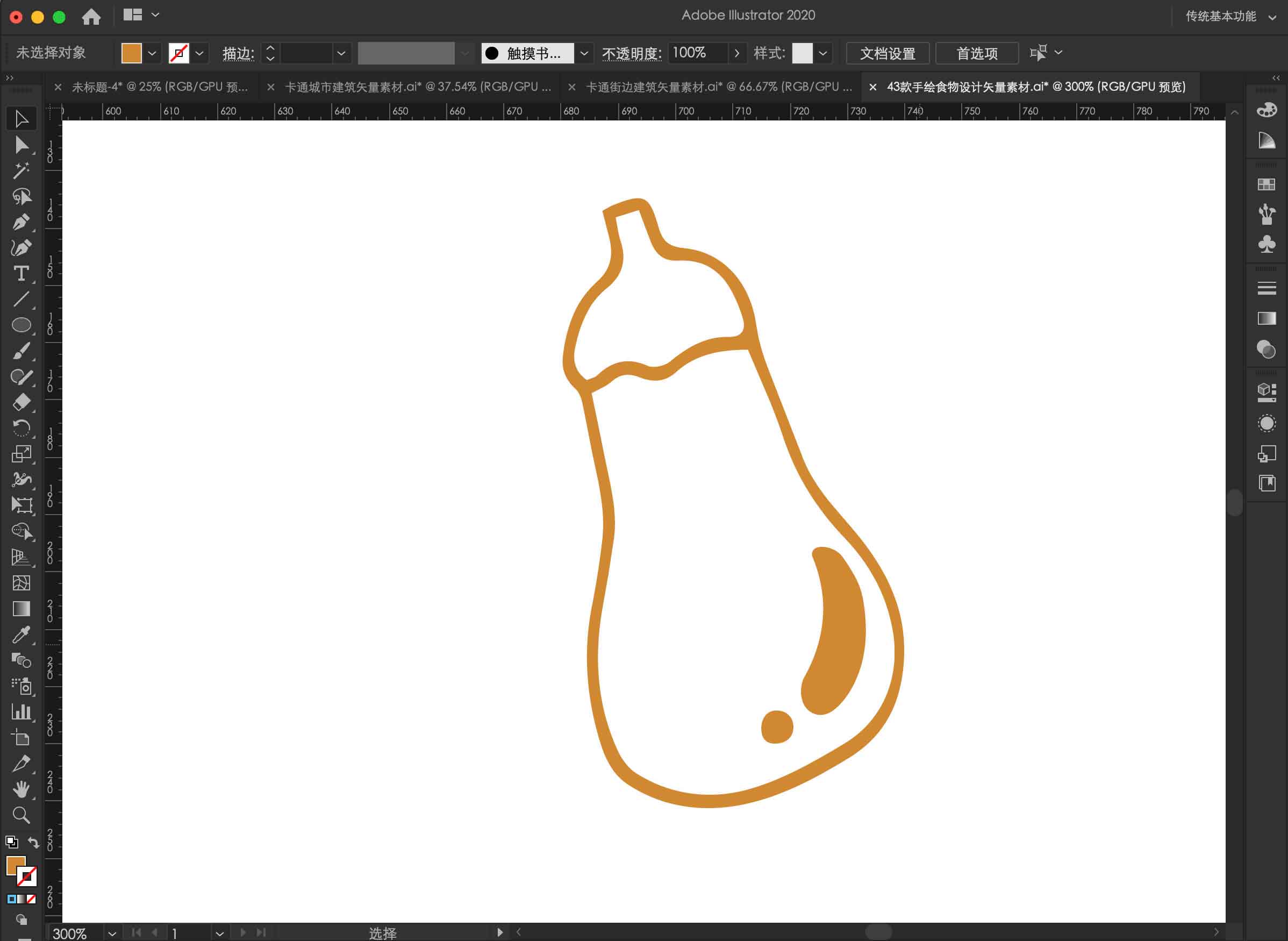Set toolbar stroke to none
This screenshot has height=941, width=1288.
31,900
